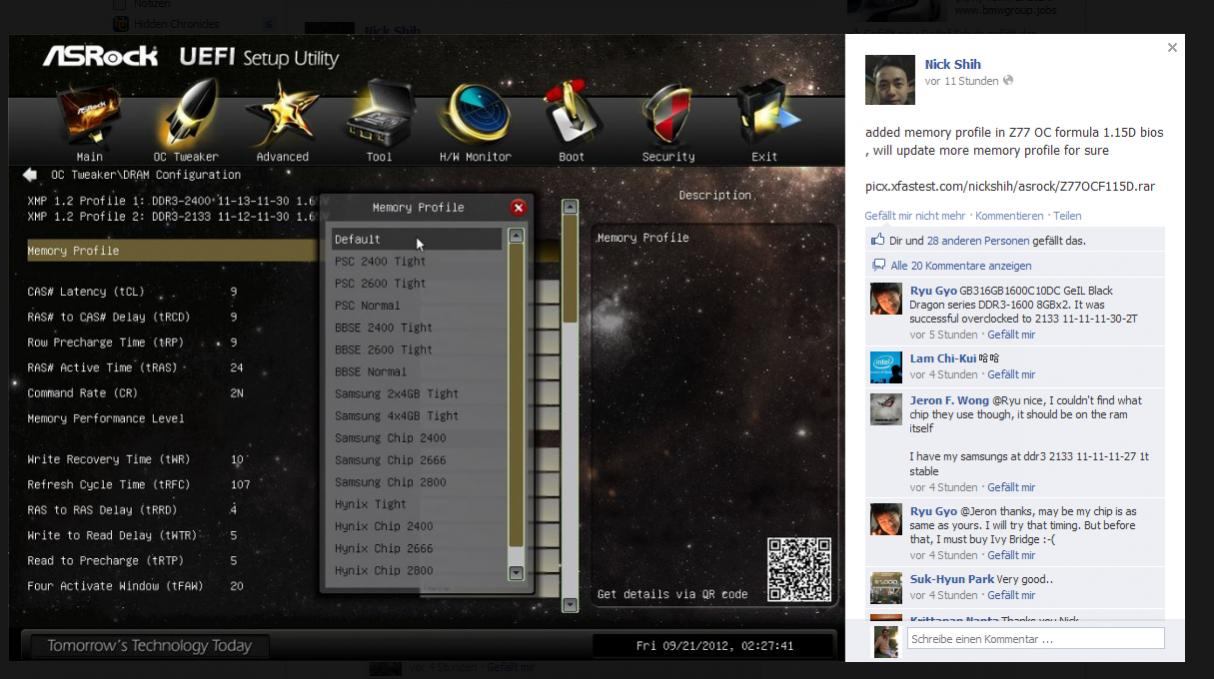The height and width of the screenshot is (679, 1214).
Task: Expand "Alle 20 Kommentare anzeigen"
Action: pos(961,265)
